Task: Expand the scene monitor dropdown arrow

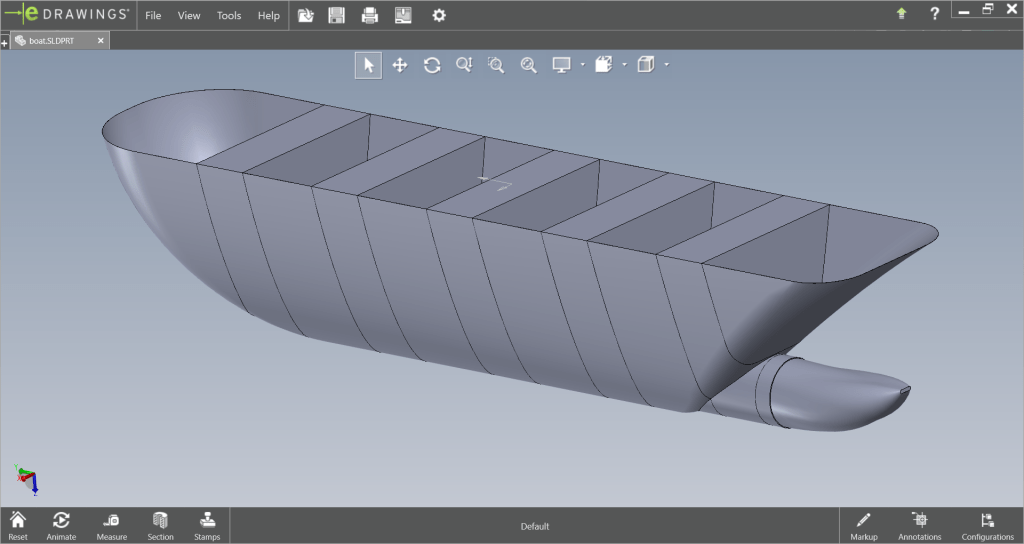Action: click(582, 65)
